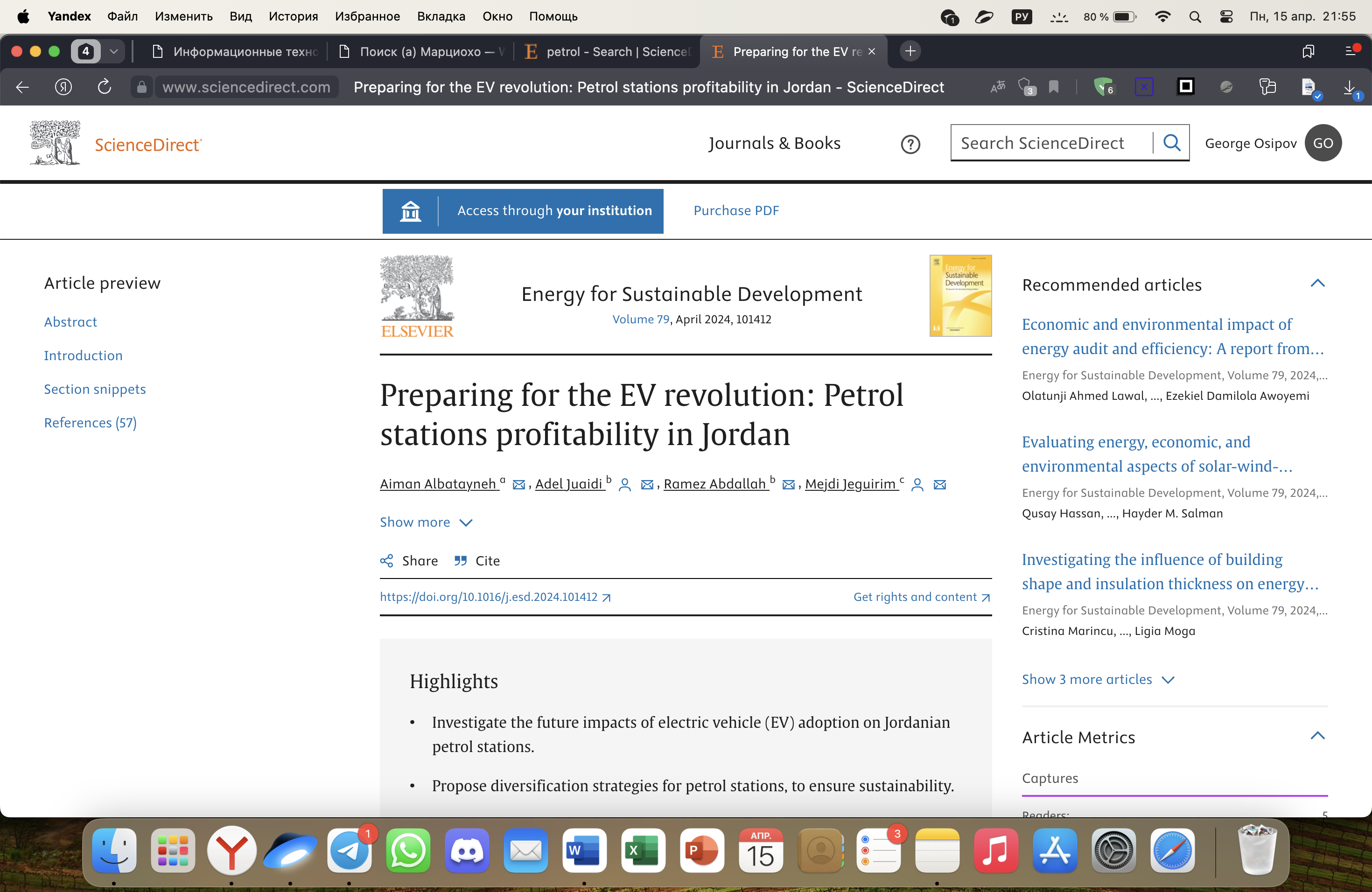Open System Settings from the dock

pyautogui.click(x=1114, y=850)
